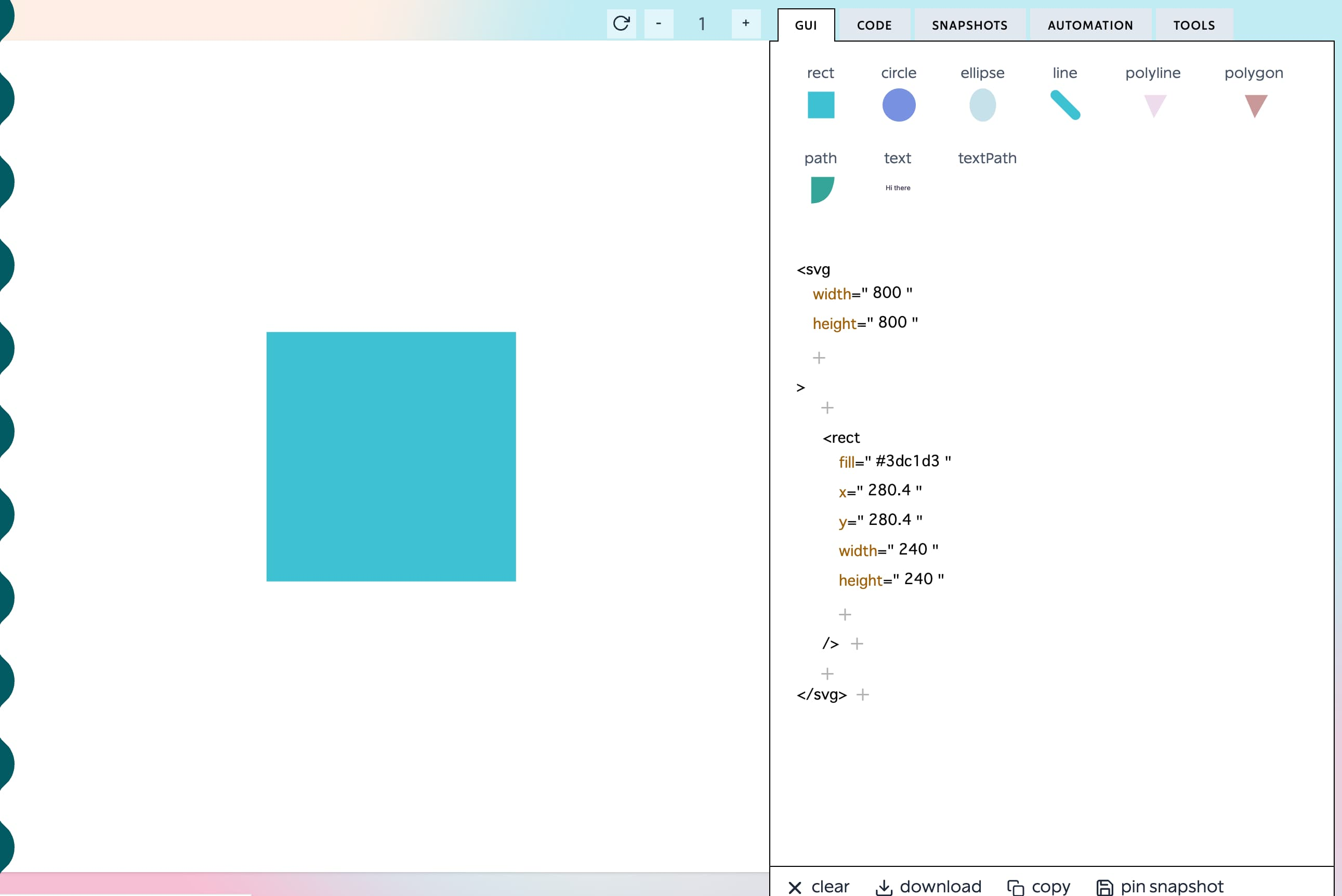Click the svg height attribute name
The image size is (1342, 896).
pyautogui.click(x=835, y=323)
